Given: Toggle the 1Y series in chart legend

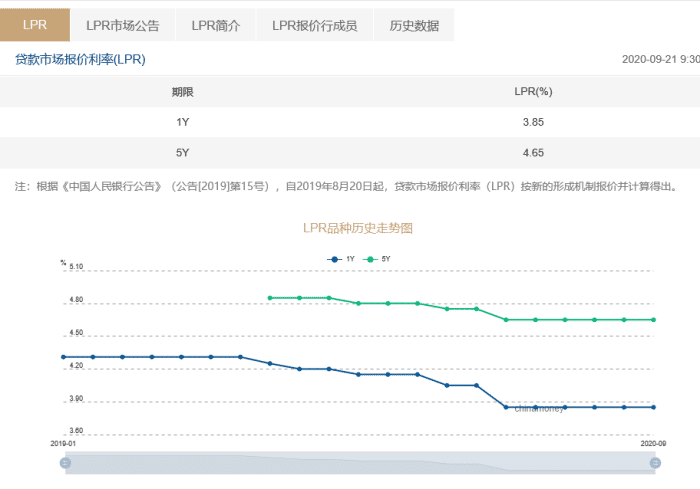Looking at the screenshot, I should tap(343, 259).
